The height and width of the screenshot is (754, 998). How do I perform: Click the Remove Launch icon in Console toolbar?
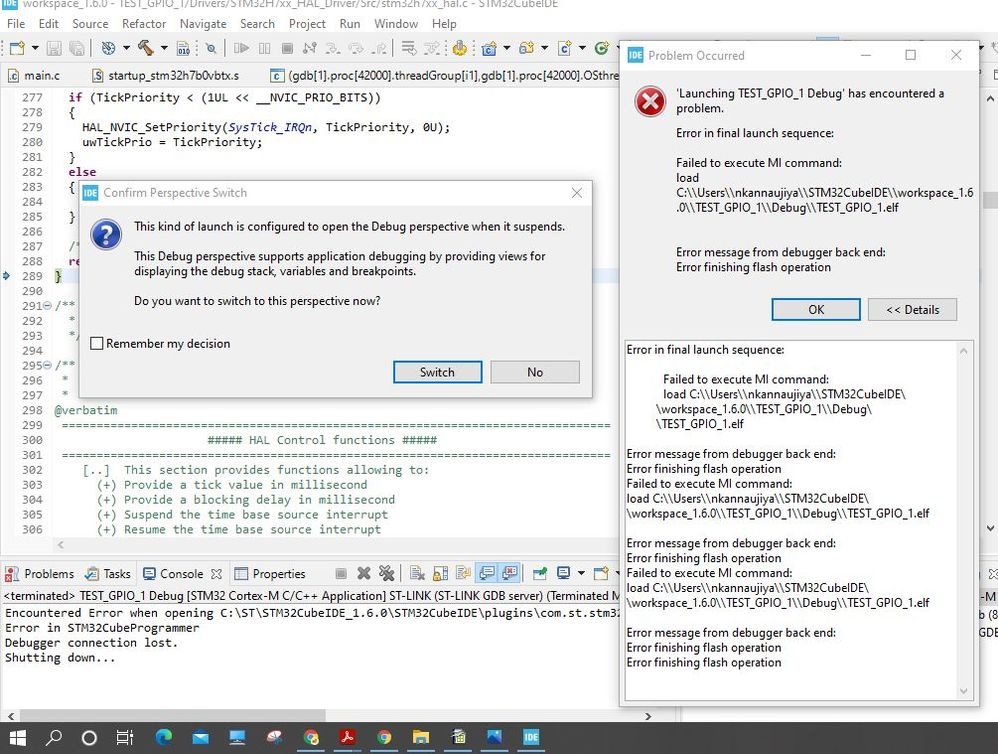click(x=363, y=573)
